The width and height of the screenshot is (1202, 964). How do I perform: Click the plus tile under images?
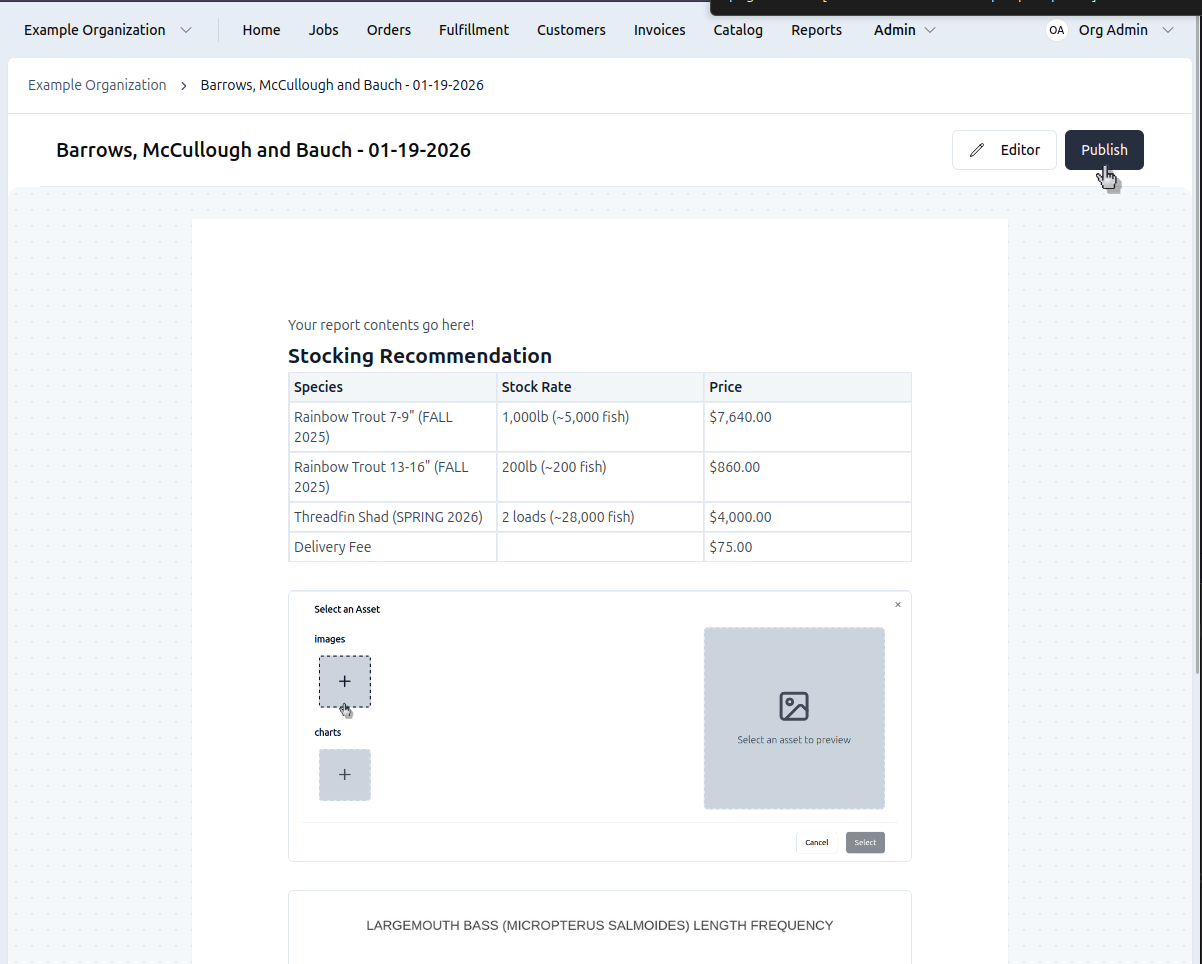click(x=345, y=681)
